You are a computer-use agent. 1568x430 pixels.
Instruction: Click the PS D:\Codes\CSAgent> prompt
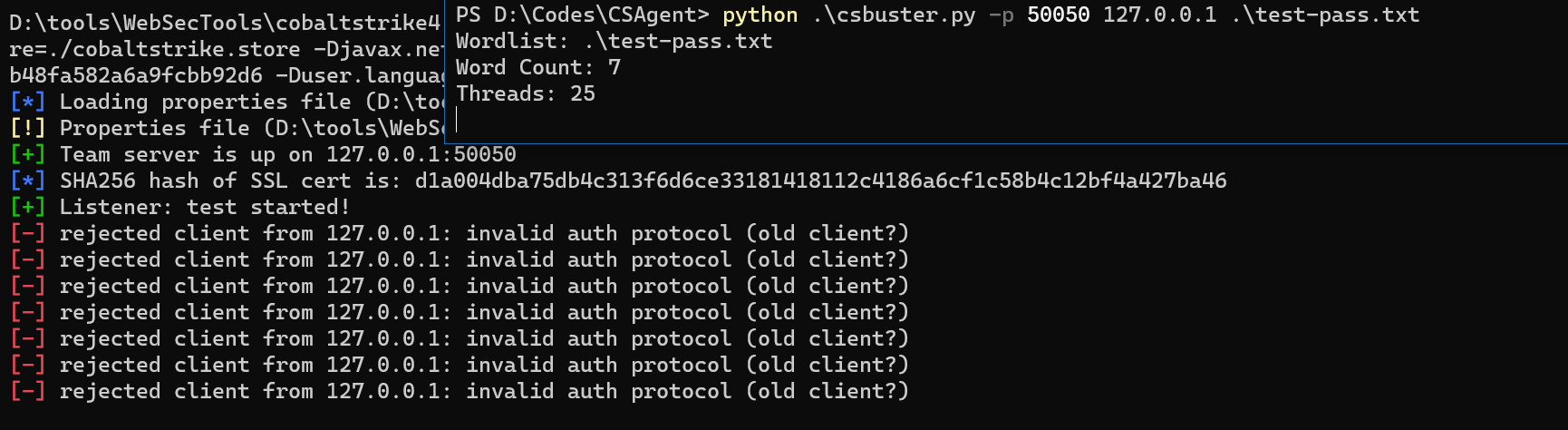(583, 15)
